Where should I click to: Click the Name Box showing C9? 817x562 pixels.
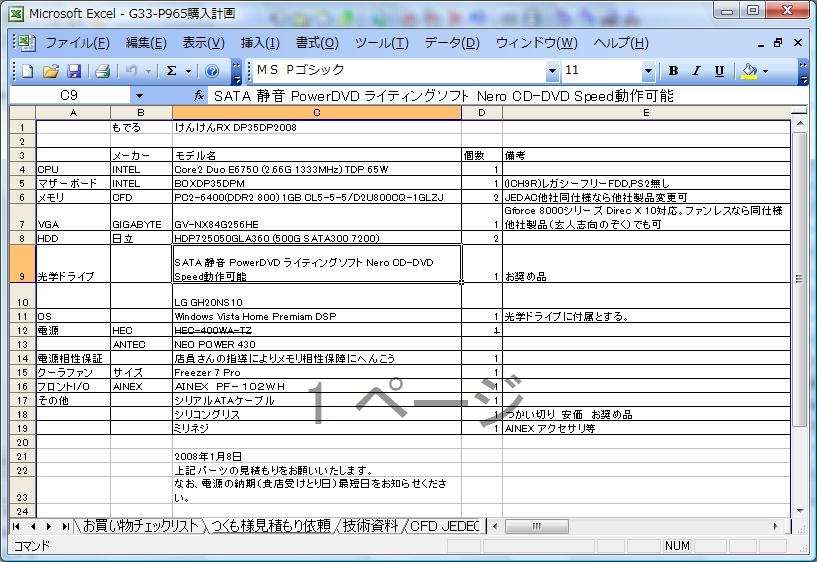pyautogui.click(x=70, y=95)
